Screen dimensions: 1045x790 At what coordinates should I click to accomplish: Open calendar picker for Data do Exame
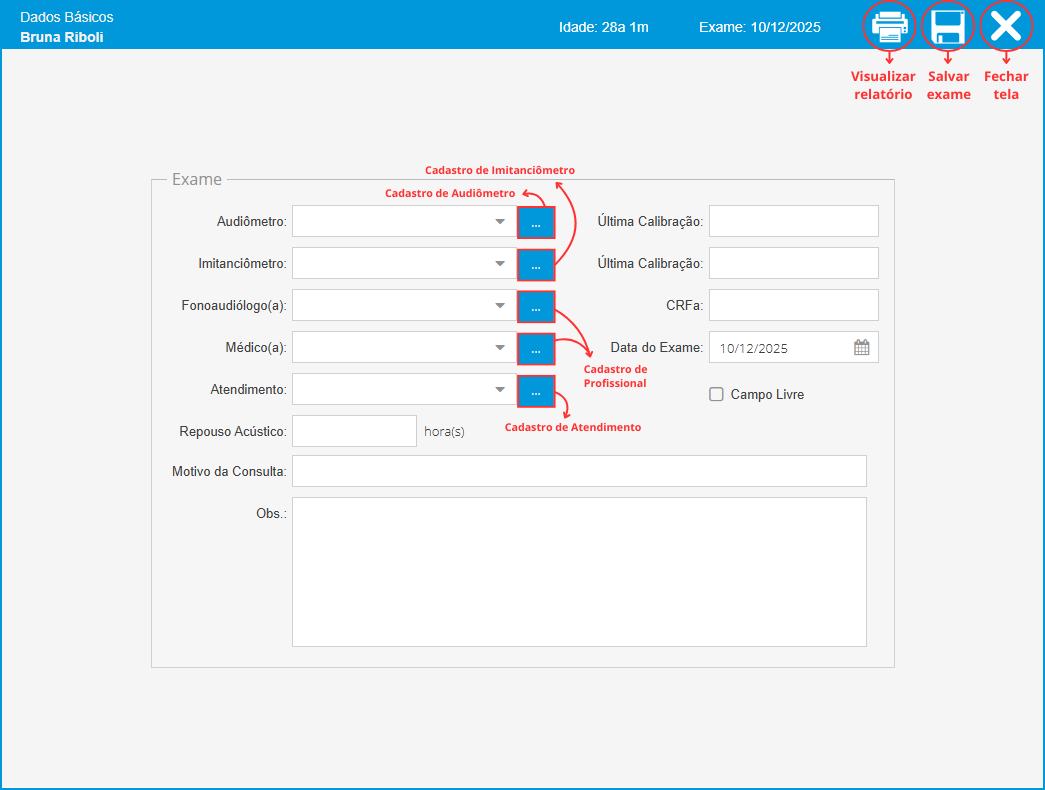pos(861,348)
